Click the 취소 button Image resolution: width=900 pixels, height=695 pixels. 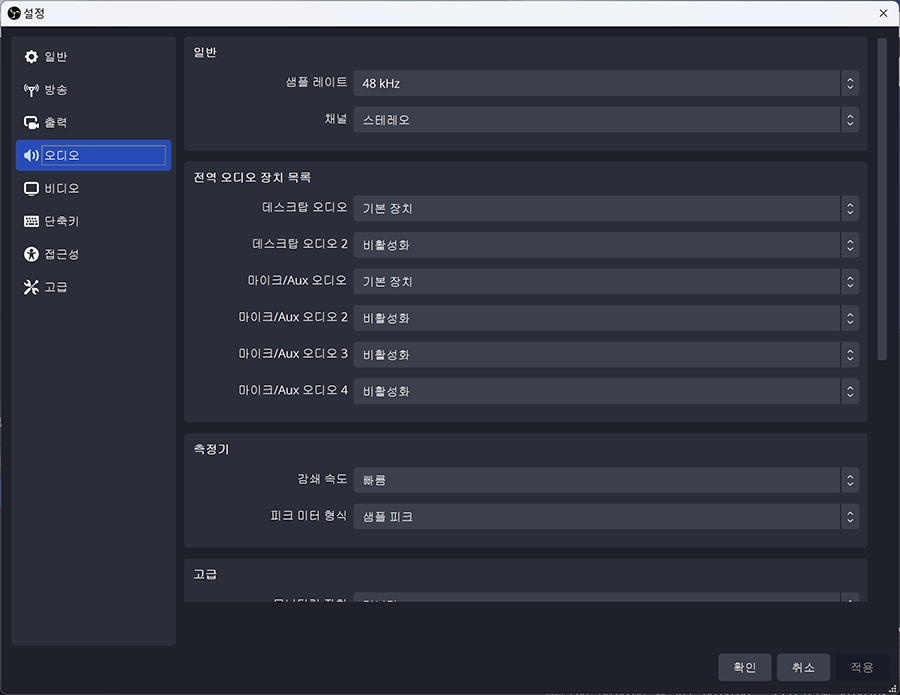pos(803,667)
